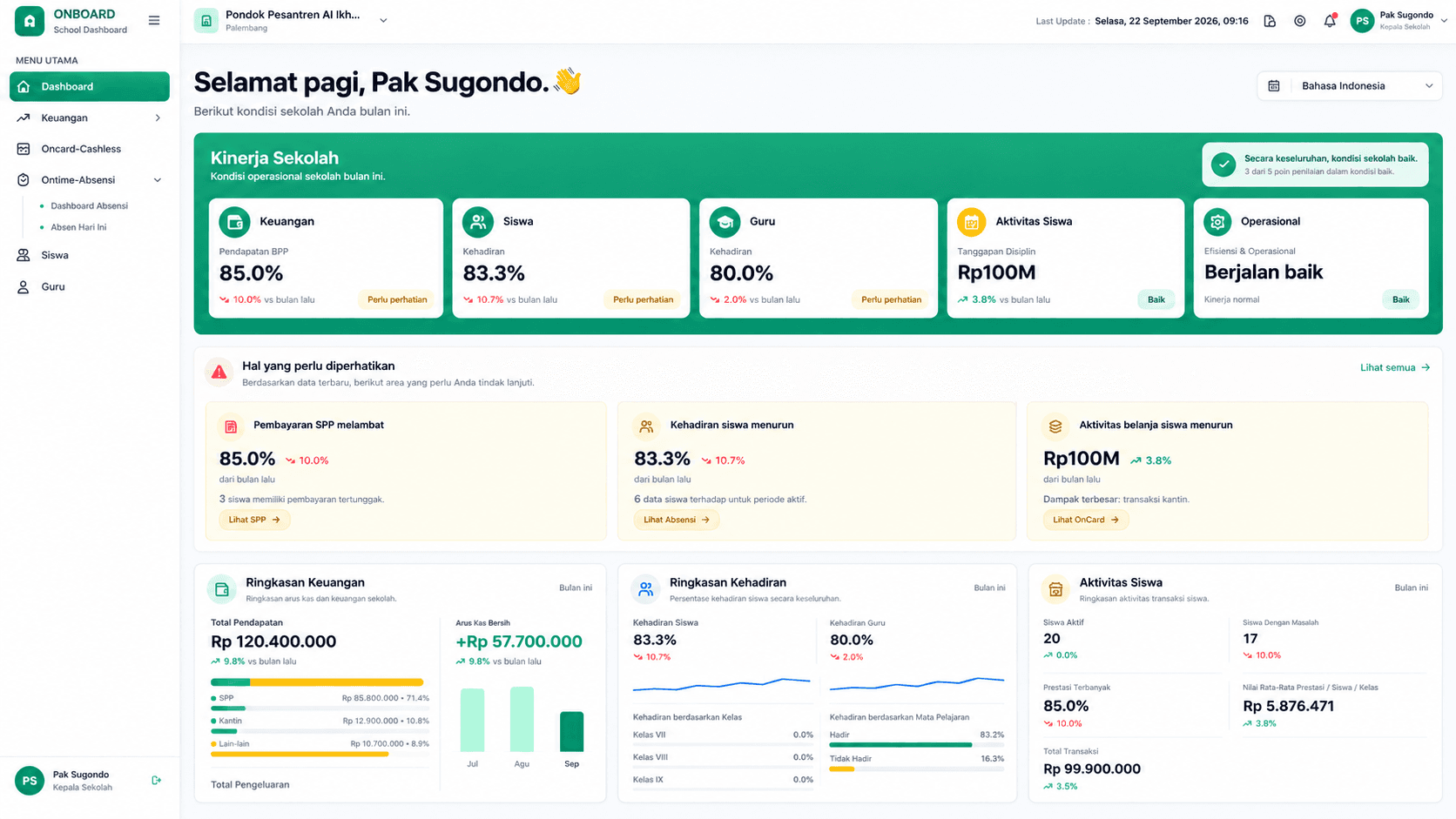The width and height of the screenshot is (1456, 819).
Task: Open Dashboard Absensi submenu item
Action: [89, 206]
